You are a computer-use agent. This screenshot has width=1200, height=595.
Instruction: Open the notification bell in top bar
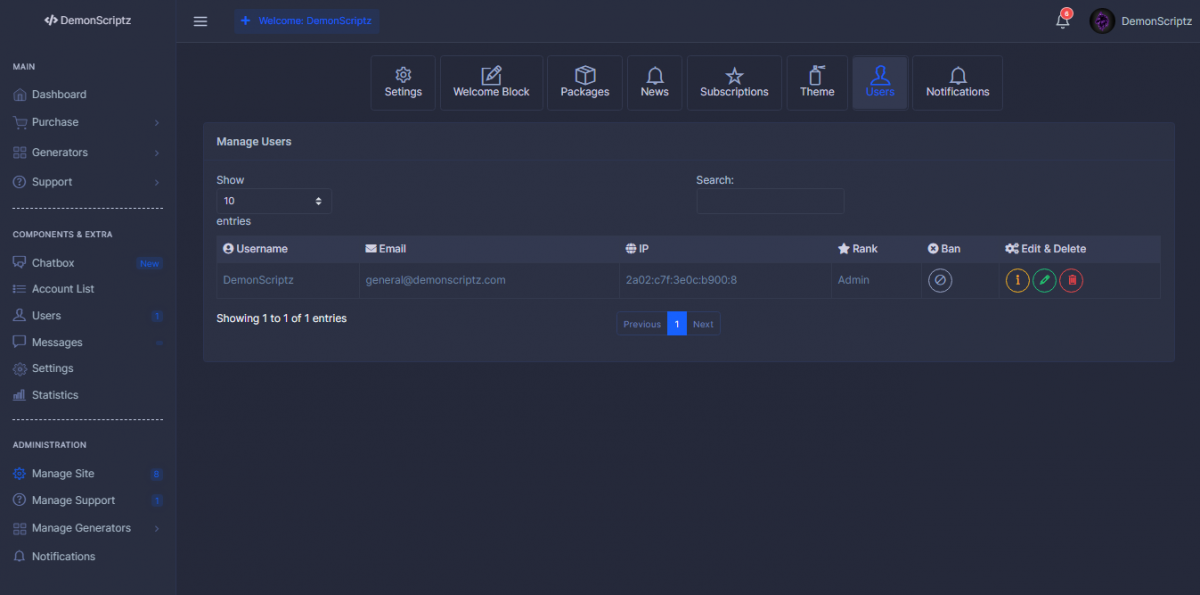[x=1062, y=21]
